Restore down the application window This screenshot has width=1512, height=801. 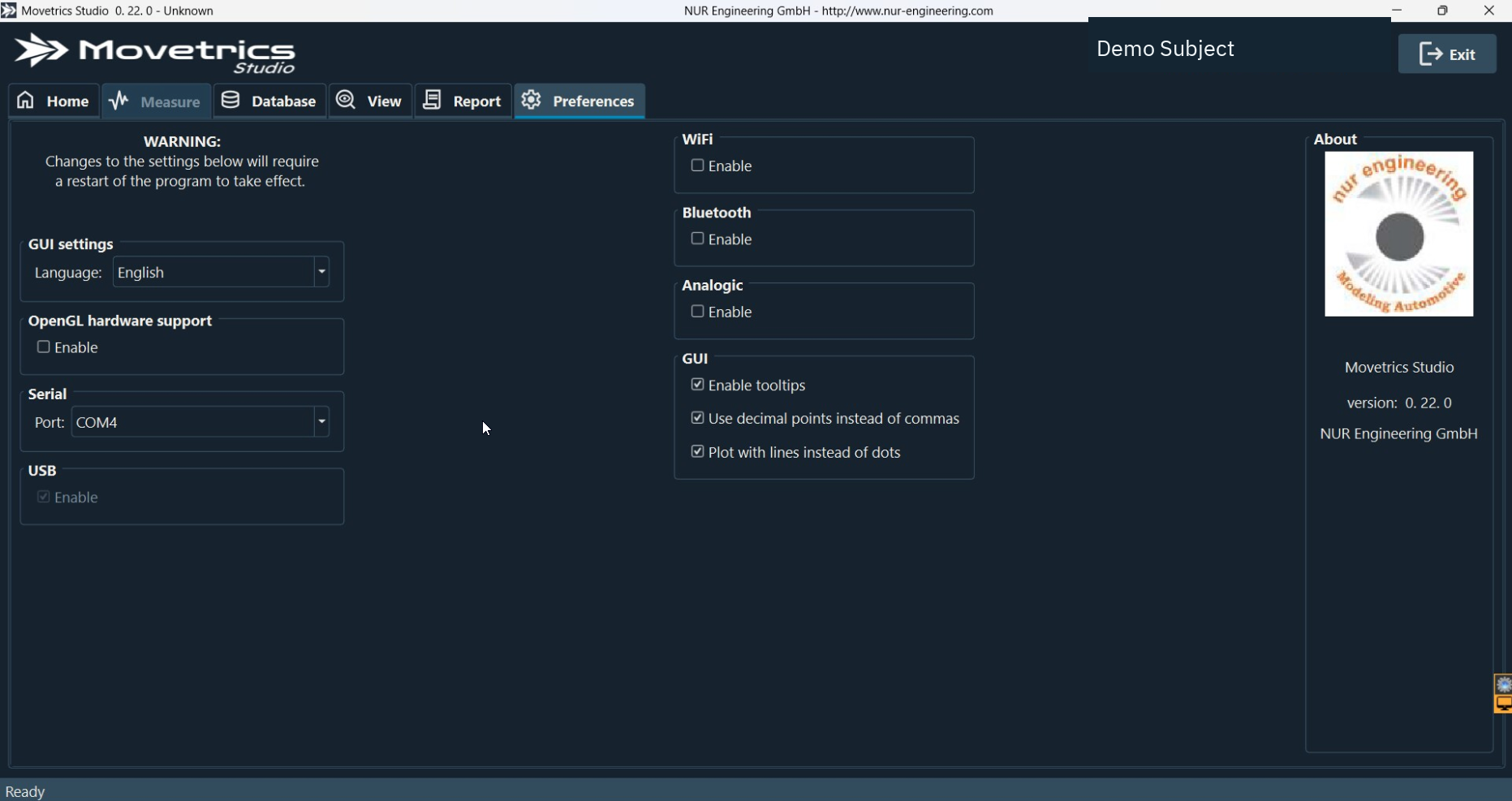click(1442, 11)
